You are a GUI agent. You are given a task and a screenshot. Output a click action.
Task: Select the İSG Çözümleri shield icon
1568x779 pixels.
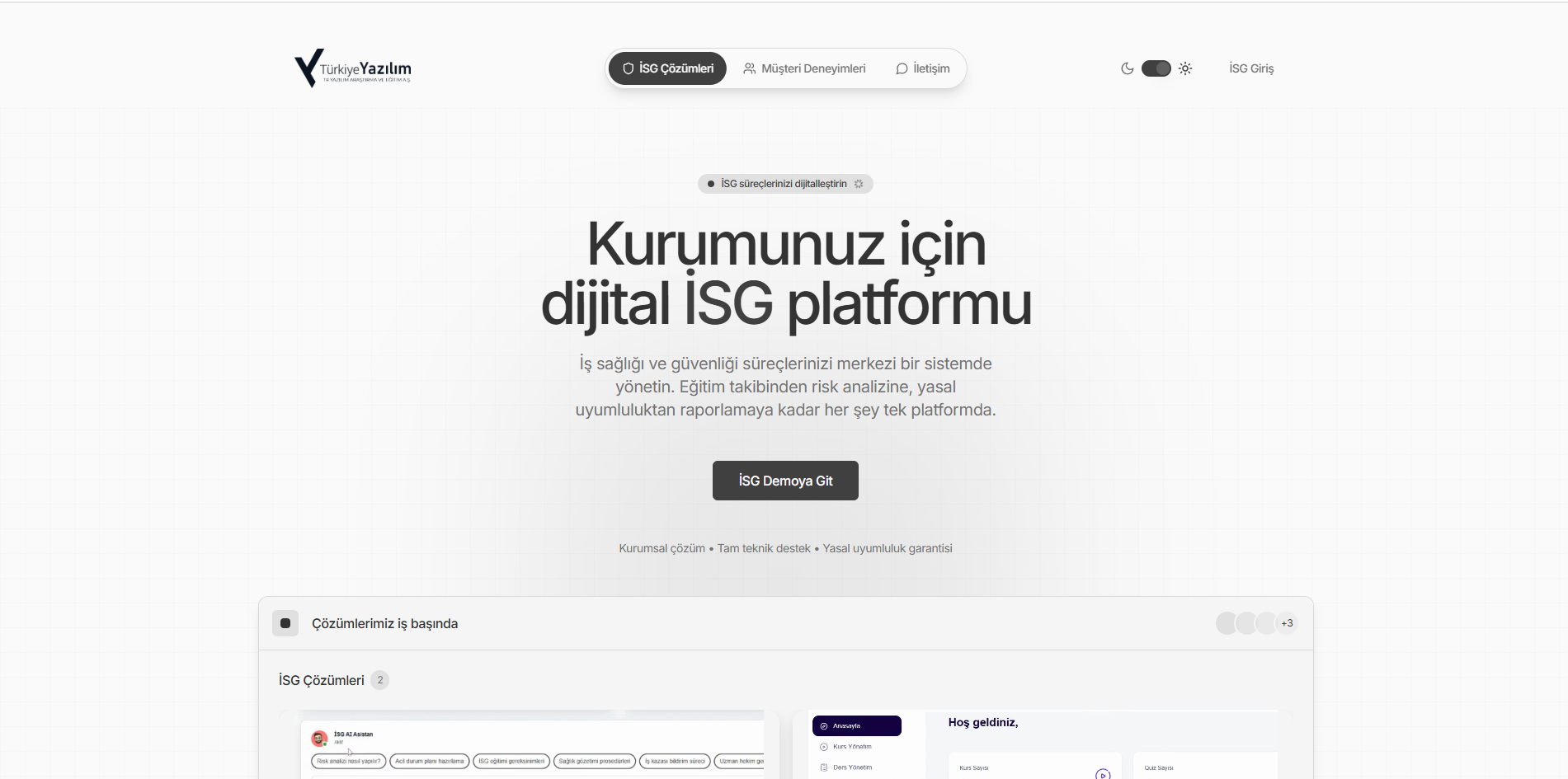coord(628,68)
